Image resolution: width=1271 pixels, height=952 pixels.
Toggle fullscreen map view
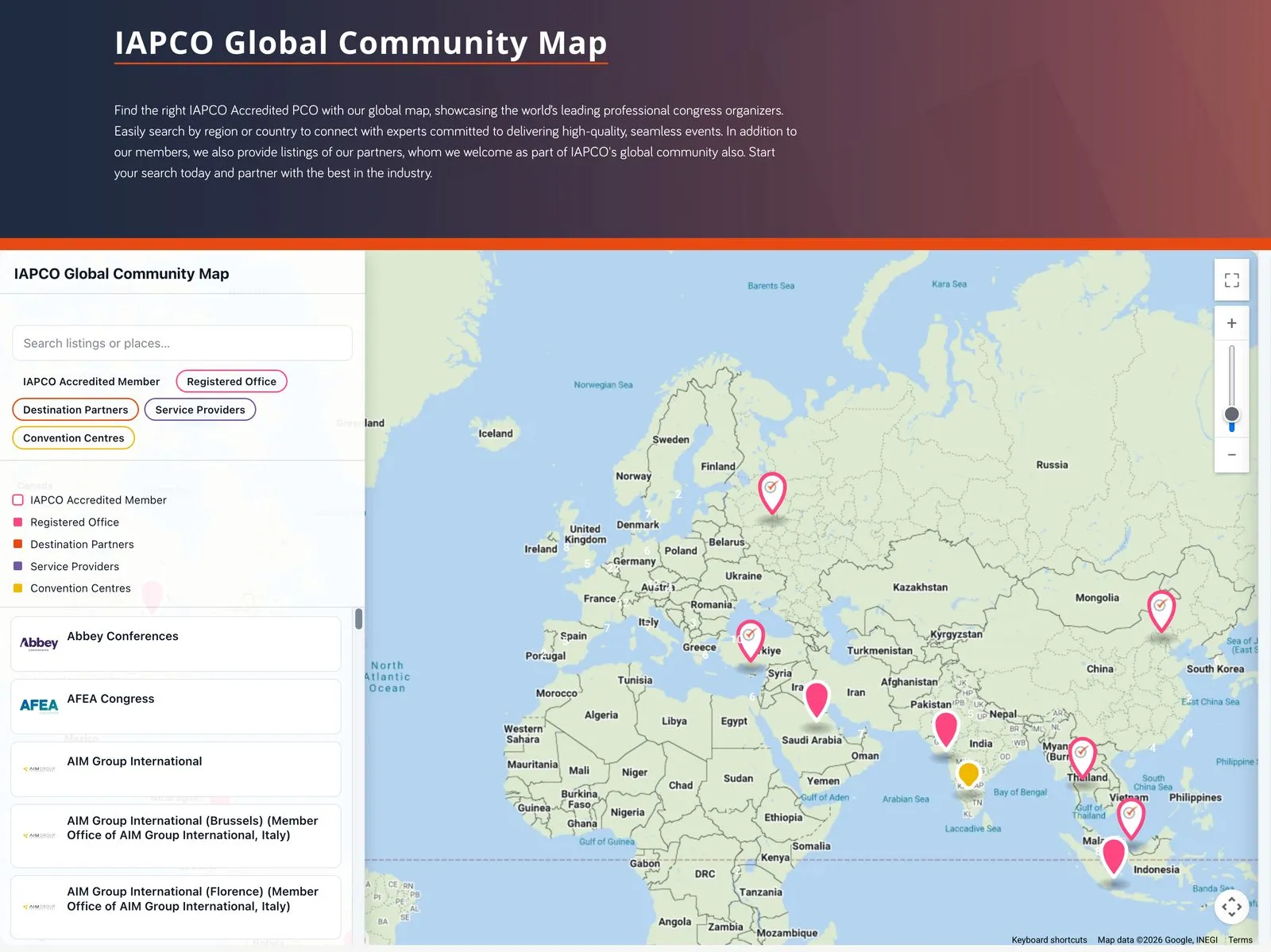coord(1231,280)
